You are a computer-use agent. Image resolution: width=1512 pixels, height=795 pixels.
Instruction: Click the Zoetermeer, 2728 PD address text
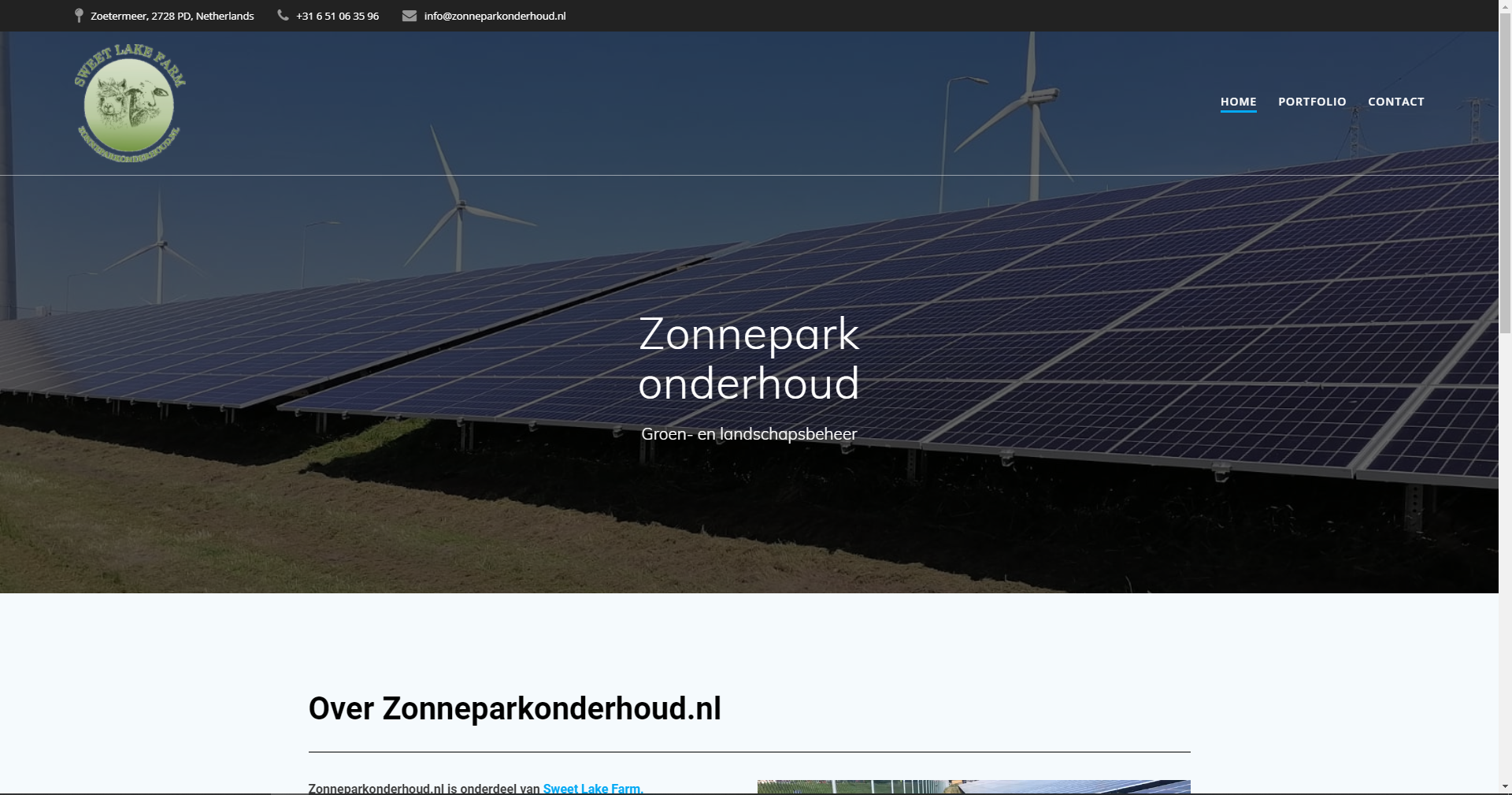point(172,16)
